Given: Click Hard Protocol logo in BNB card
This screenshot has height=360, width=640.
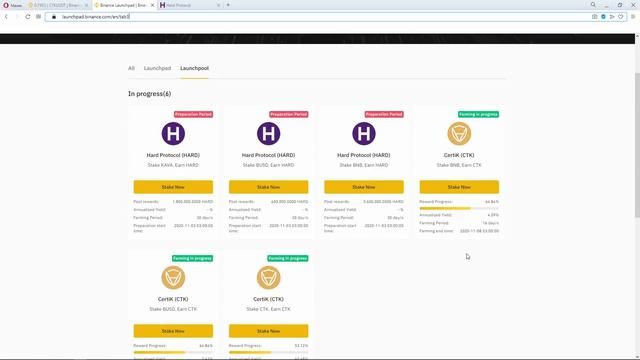Looking at the screenshot, I should [364, 133].
